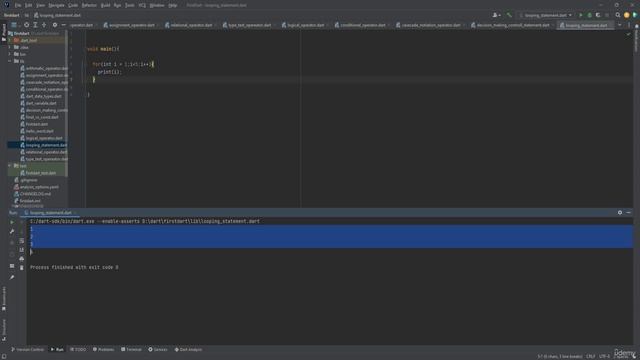Hide the Project panel minus icon
The image size is (640, 360).
(x=63, y=25)
